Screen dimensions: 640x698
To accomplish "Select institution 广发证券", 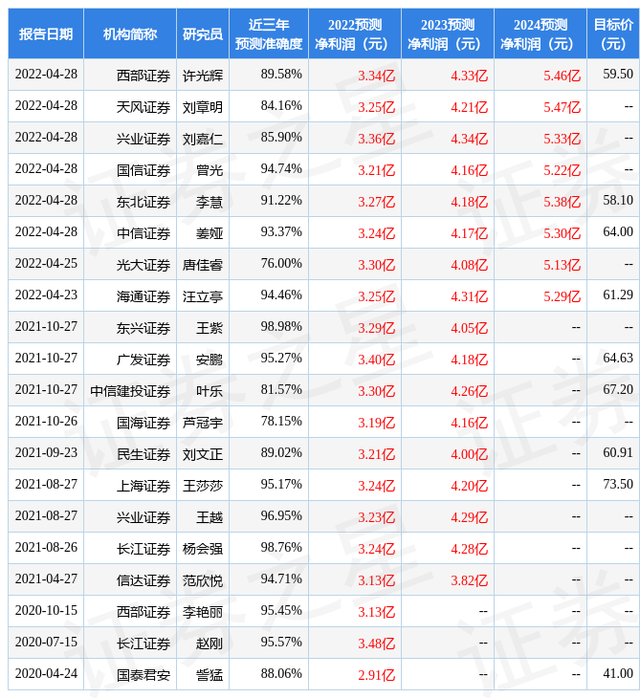I will [x=143, y=360].
